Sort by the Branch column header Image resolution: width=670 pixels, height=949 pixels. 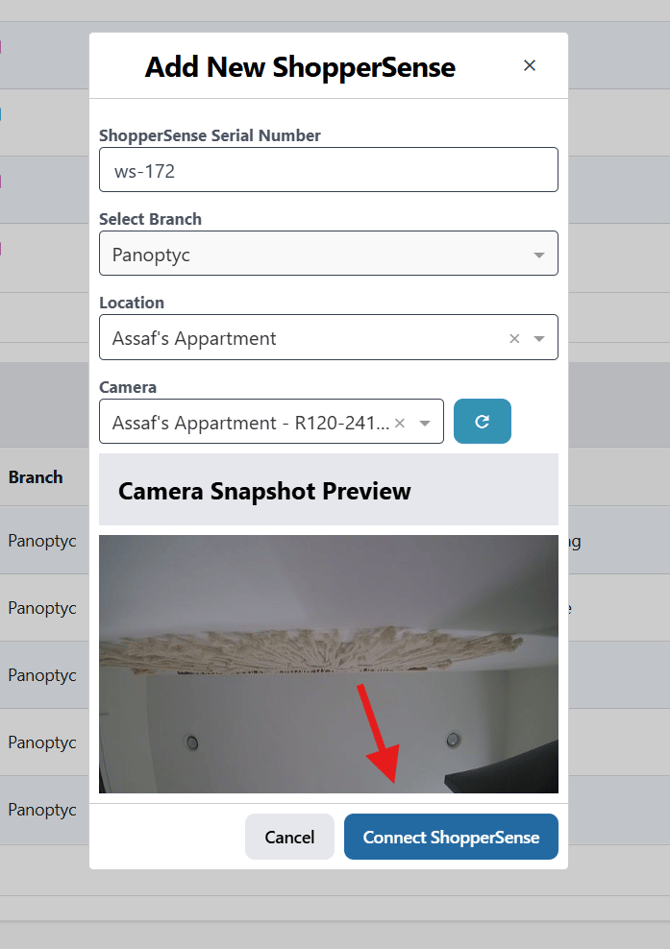[36, 477]
